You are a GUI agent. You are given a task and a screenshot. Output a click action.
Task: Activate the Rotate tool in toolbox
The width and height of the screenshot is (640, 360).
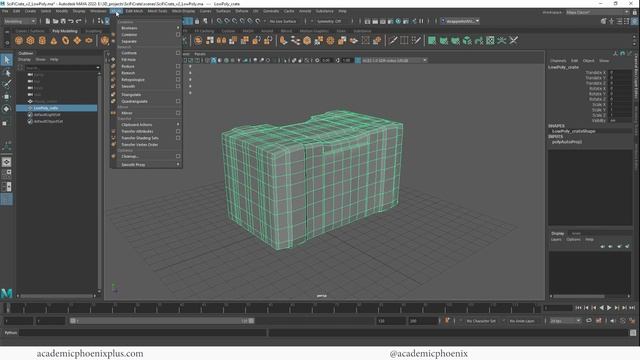[7, 109]
